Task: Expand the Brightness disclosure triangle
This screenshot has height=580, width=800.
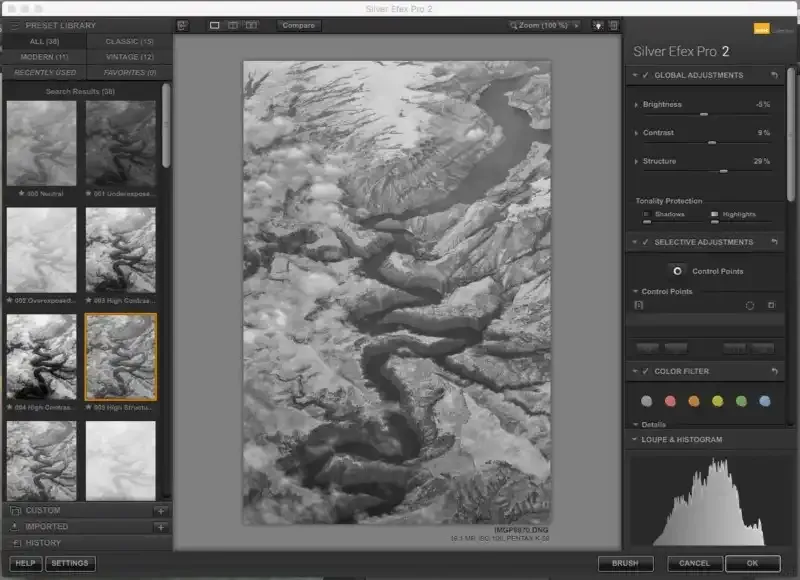Action: tap(636, 104)
